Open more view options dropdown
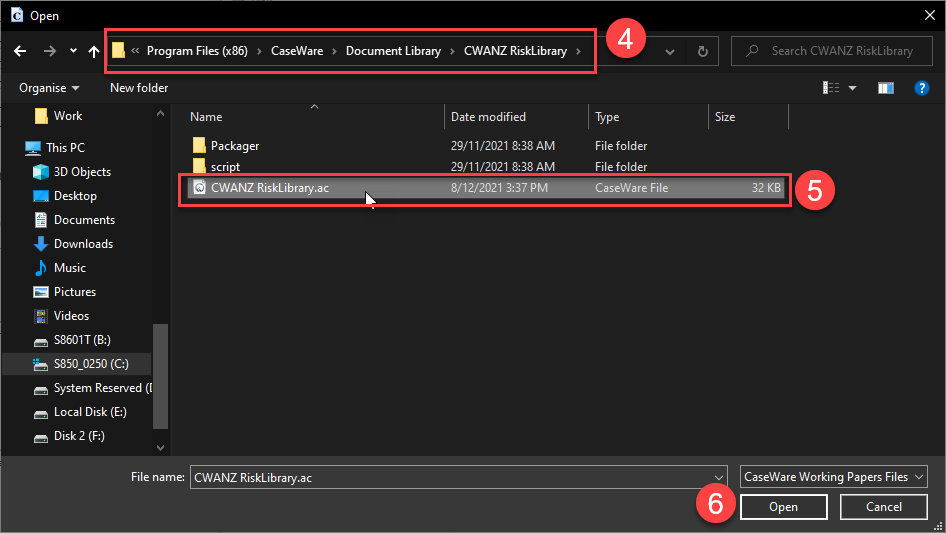 [852, 88]
